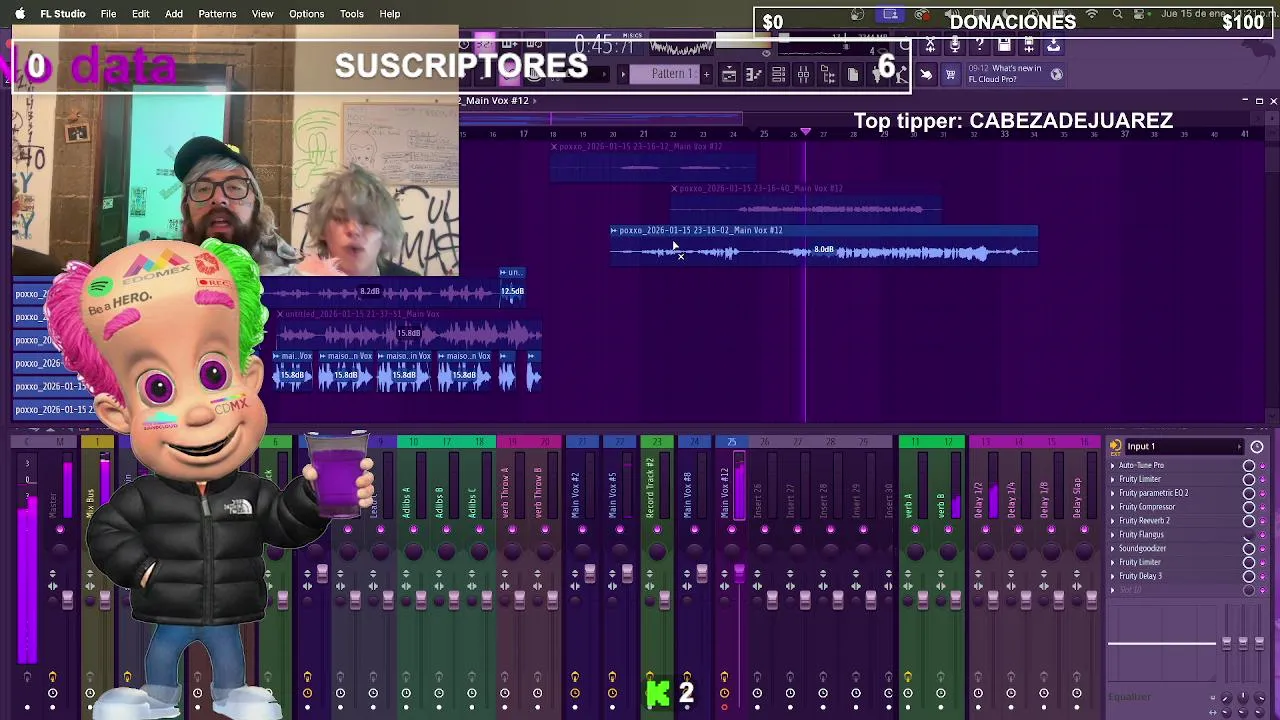
Task: Click the latency clock icon beside Input 1
Action: click(x=1257, y=447)
